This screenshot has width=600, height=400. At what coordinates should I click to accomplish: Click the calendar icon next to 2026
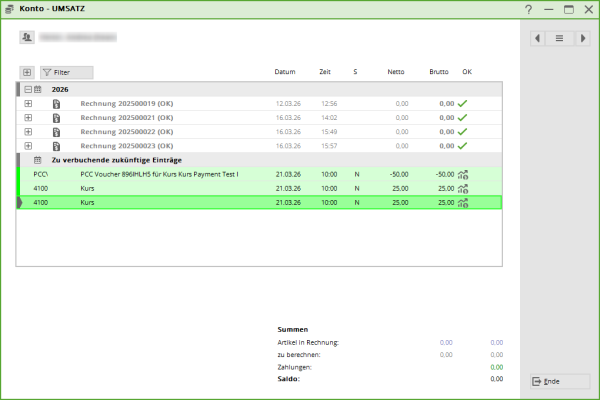click(37, 89)
